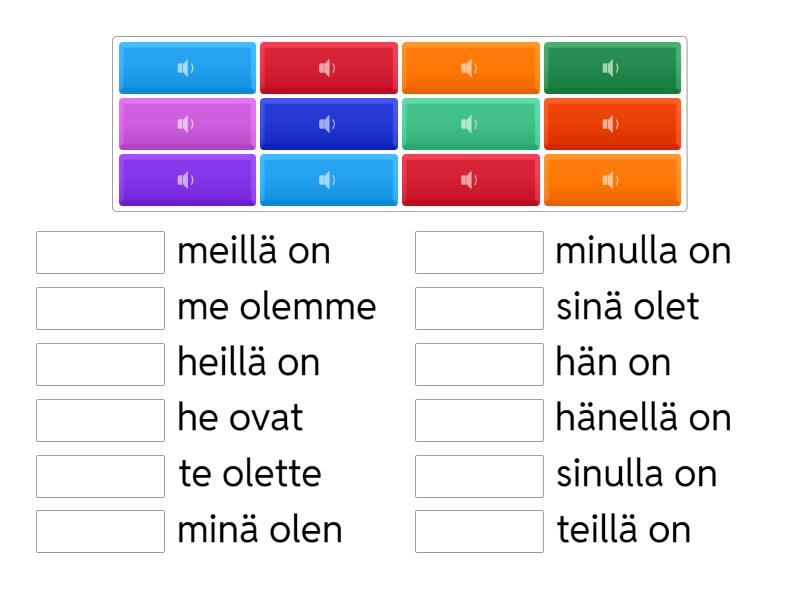Click the empty box beside "minulla on"

(x=479, y=252)
